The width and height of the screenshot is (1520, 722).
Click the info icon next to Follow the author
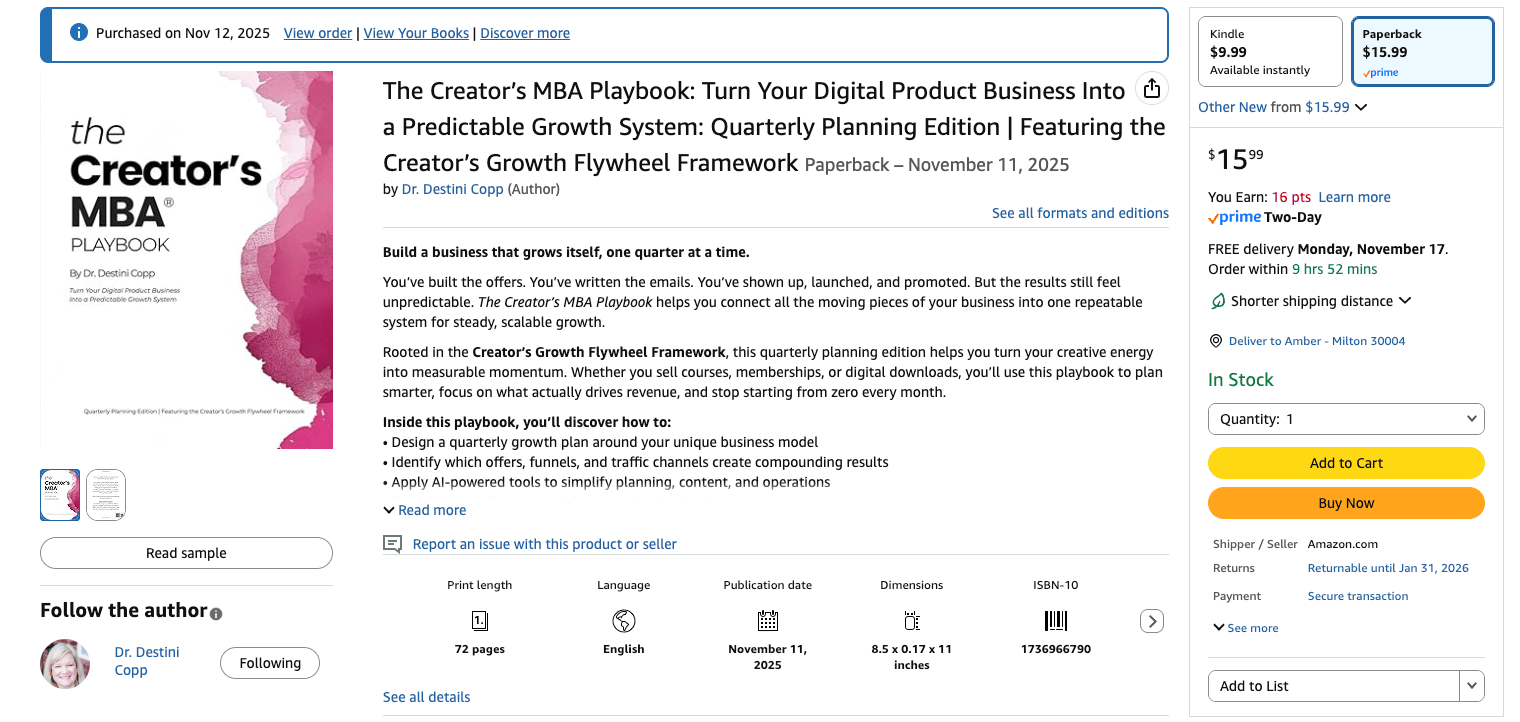[216, 613]
